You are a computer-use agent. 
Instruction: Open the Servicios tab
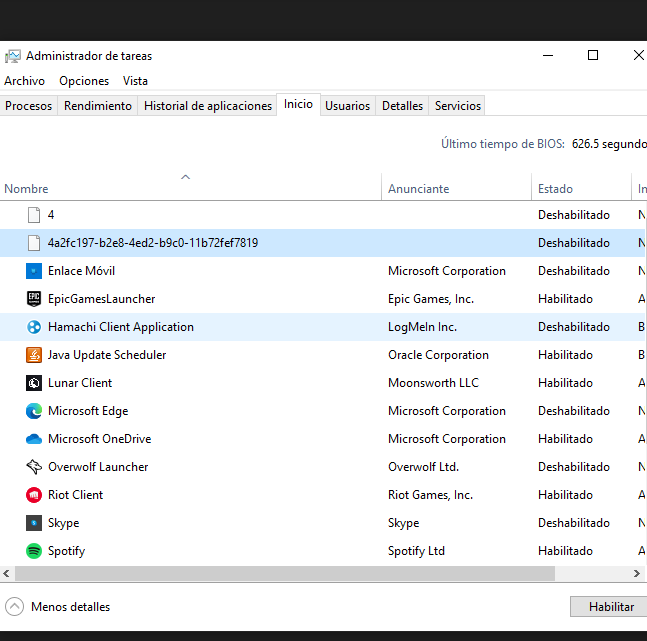458,106
